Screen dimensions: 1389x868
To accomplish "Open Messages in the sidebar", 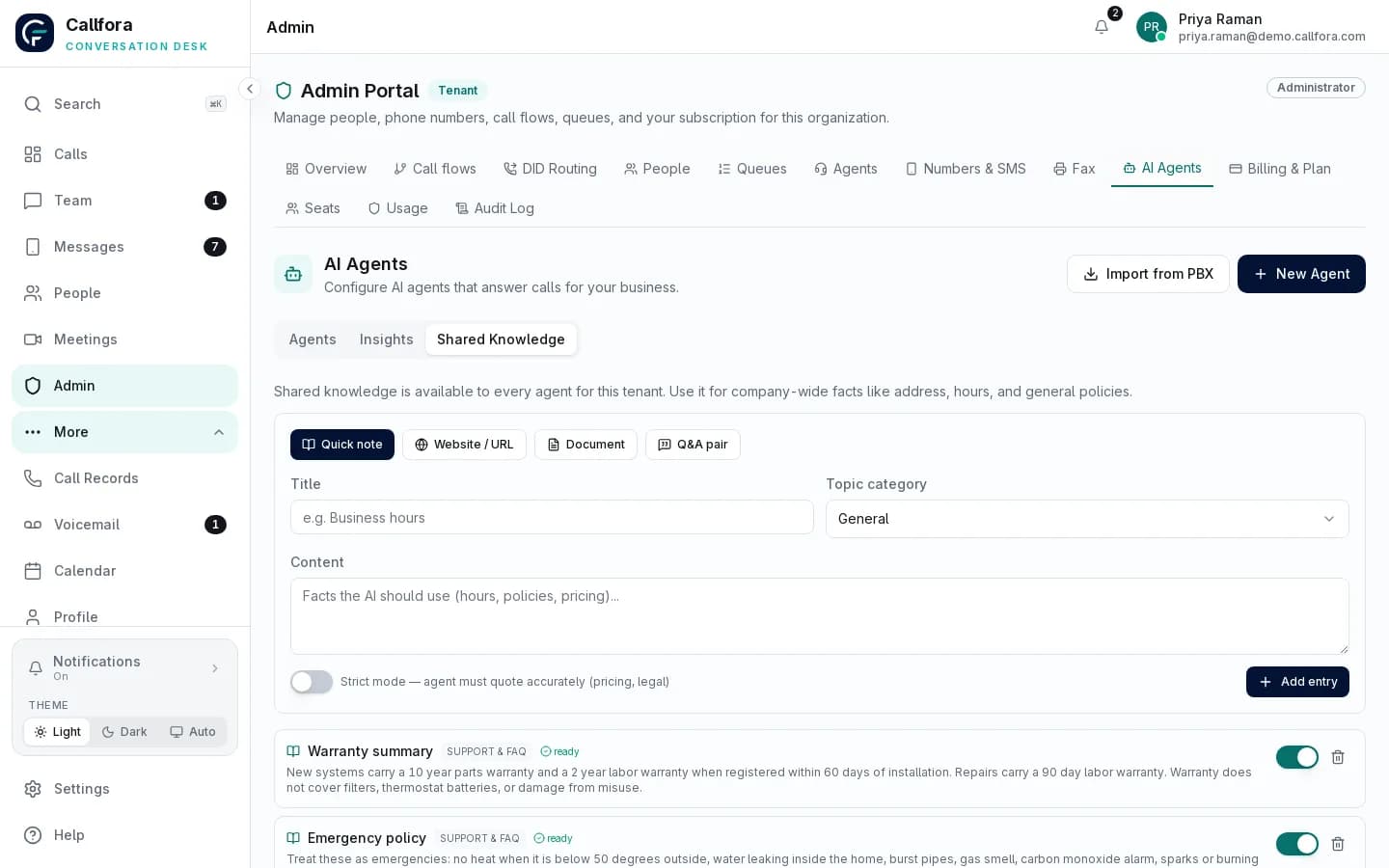I will (x=124, y=247).
